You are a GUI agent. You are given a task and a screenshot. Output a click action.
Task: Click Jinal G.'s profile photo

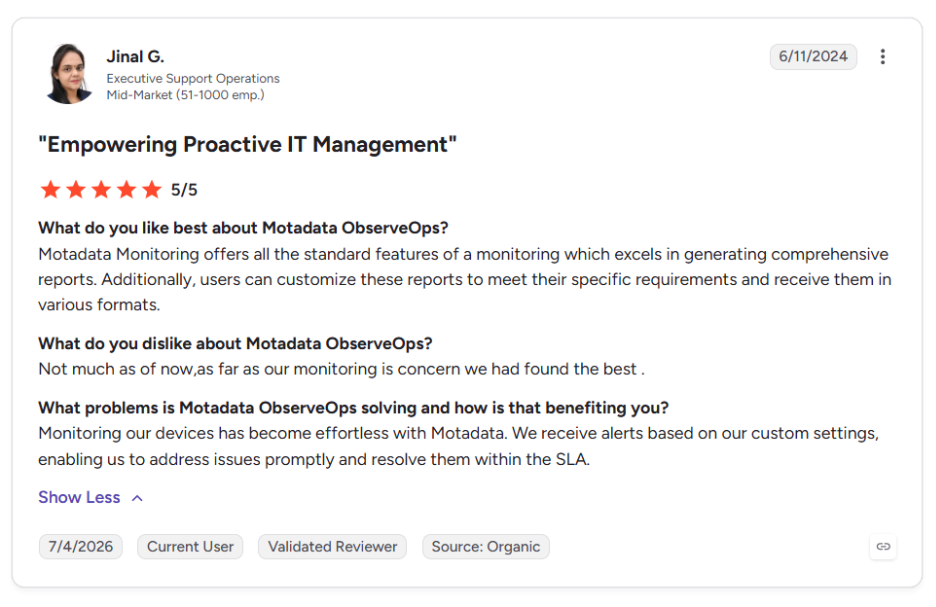click(x=69, y=74)
